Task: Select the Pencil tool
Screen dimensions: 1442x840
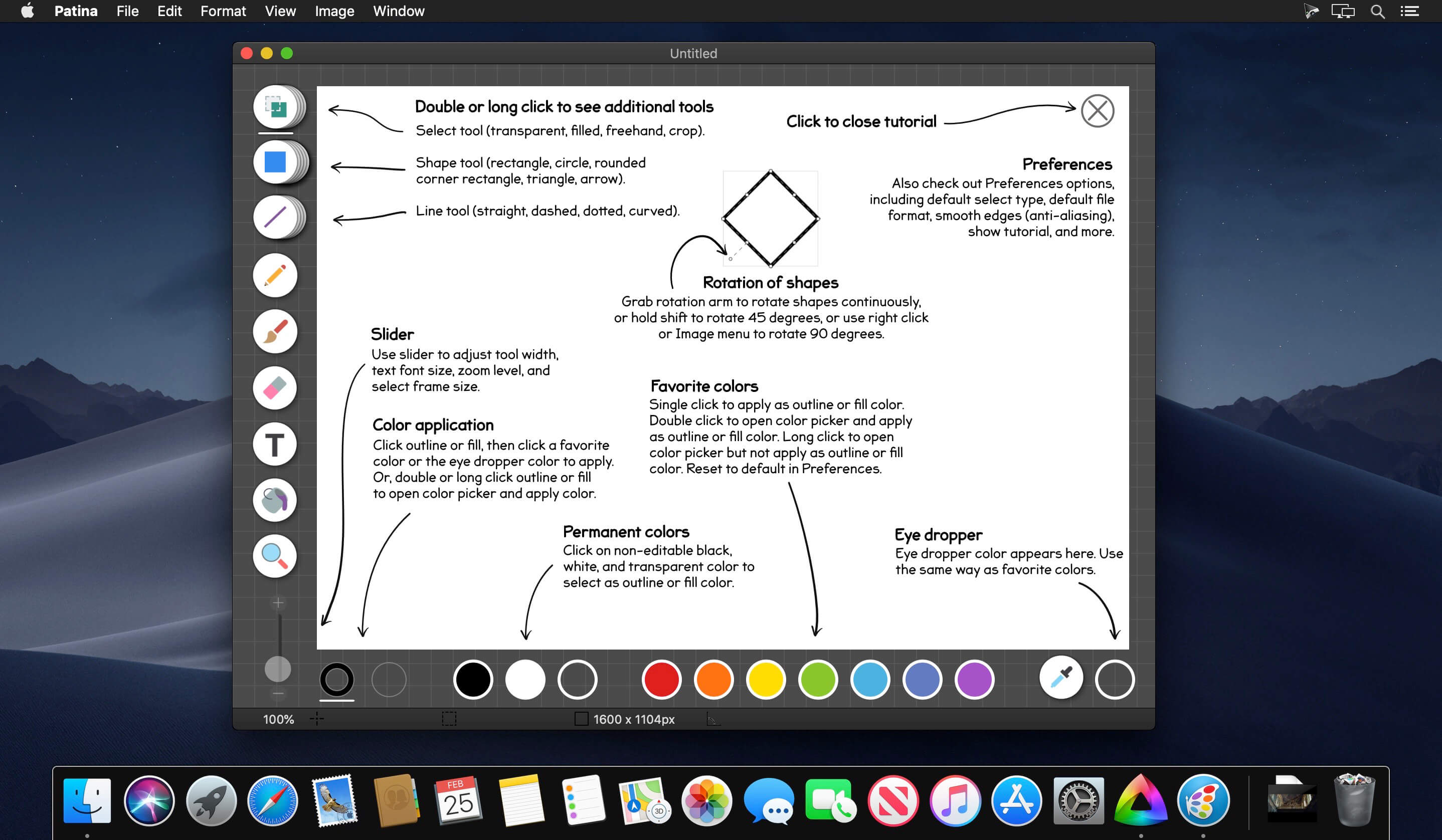Action: [x=275, y=275]
